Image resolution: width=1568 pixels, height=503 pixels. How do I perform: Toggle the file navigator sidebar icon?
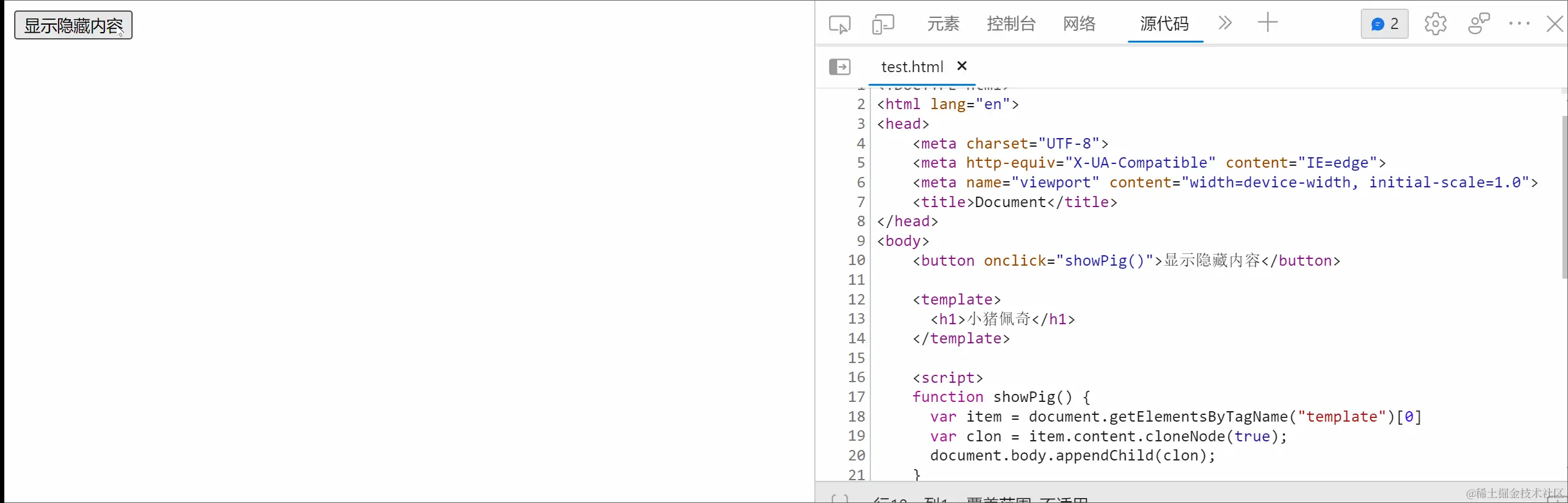click(x=840, y=67)
